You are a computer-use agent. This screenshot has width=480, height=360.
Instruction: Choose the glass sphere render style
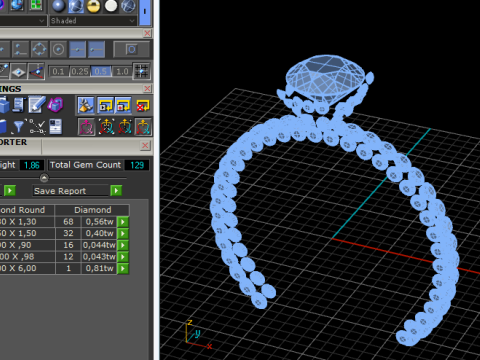(x=128, y=6)
